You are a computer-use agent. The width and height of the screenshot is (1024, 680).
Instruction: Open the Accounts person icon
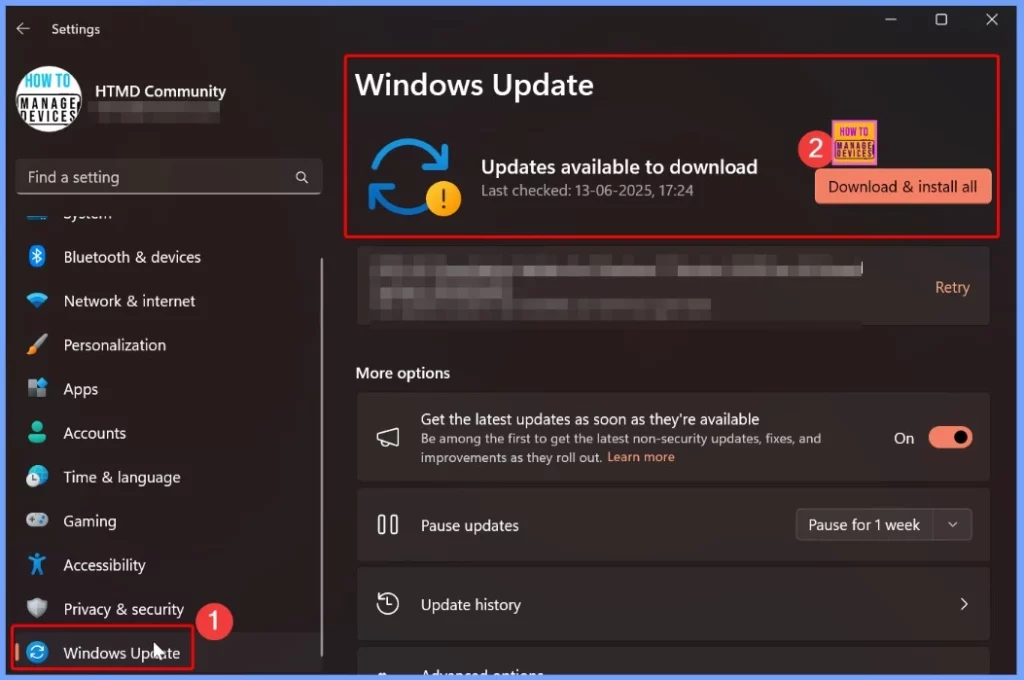point(37,432)
